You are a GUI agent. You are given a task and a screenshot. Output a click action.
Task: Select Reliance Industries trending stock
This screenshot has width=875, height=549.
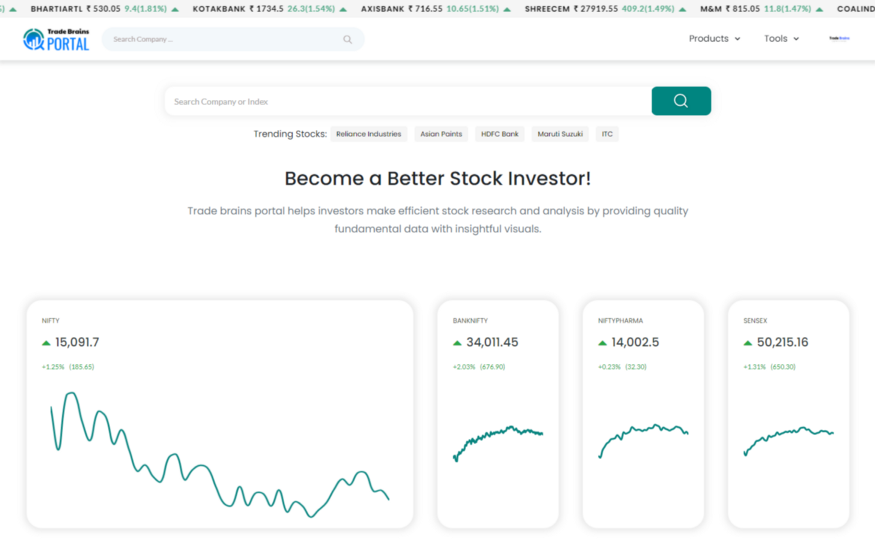pyautogui.click(x=368, y=134)
